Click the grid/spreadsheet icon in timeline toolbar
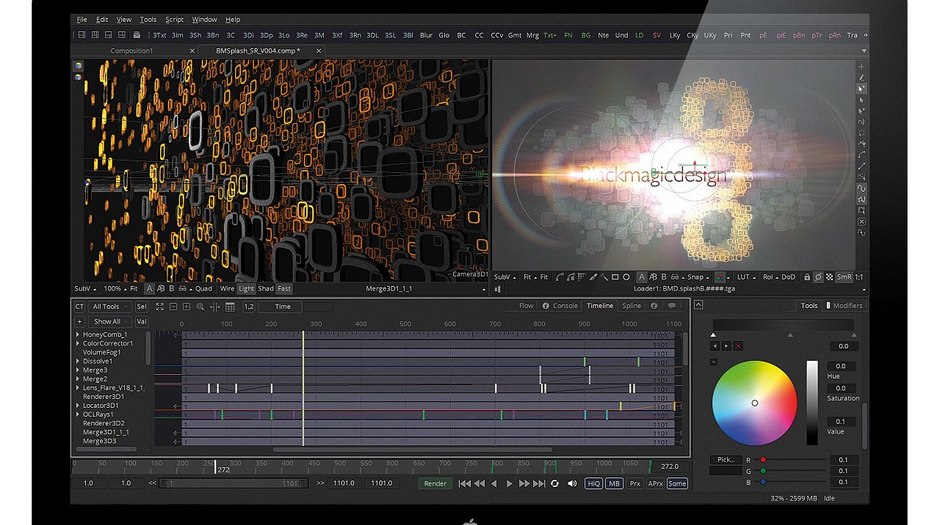This screenshot has width=940, height=525. click(x=230, y=307)
